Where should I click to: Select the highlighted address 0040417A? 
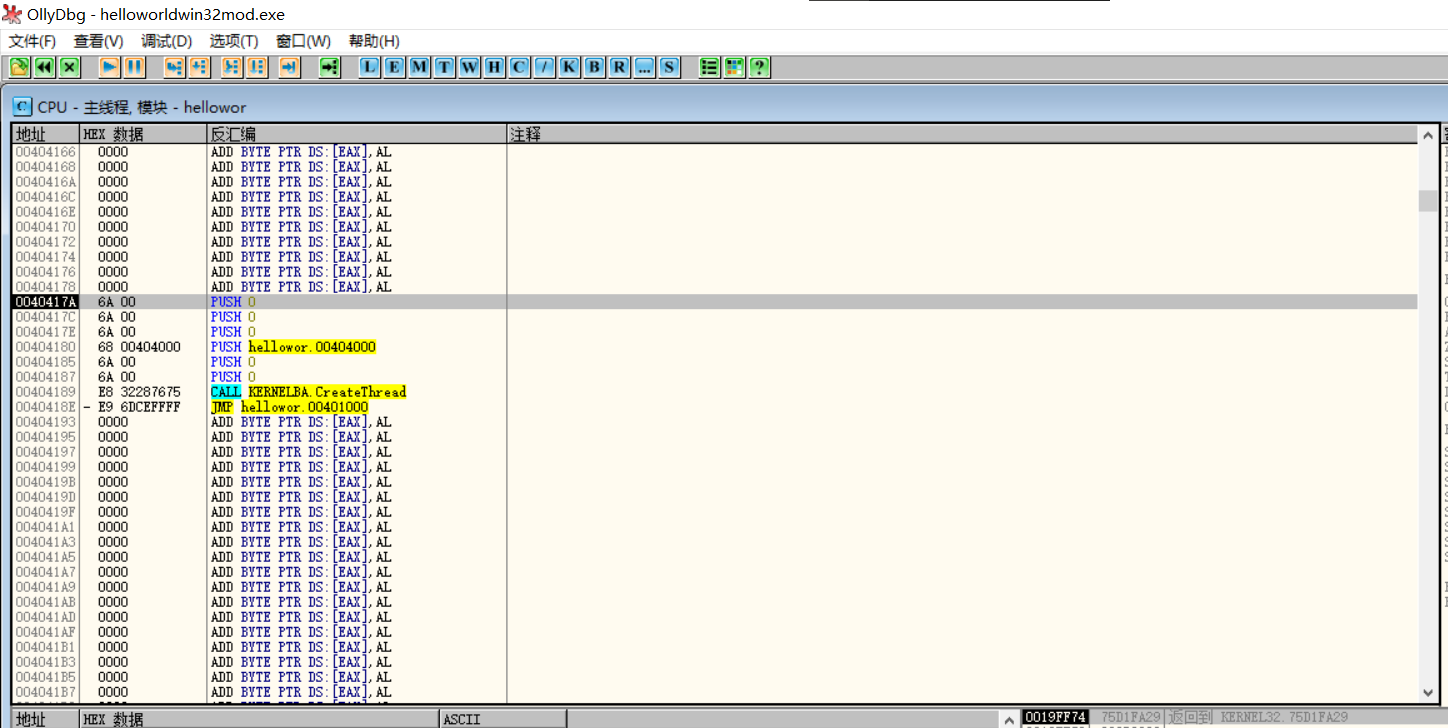coord(46,302)
